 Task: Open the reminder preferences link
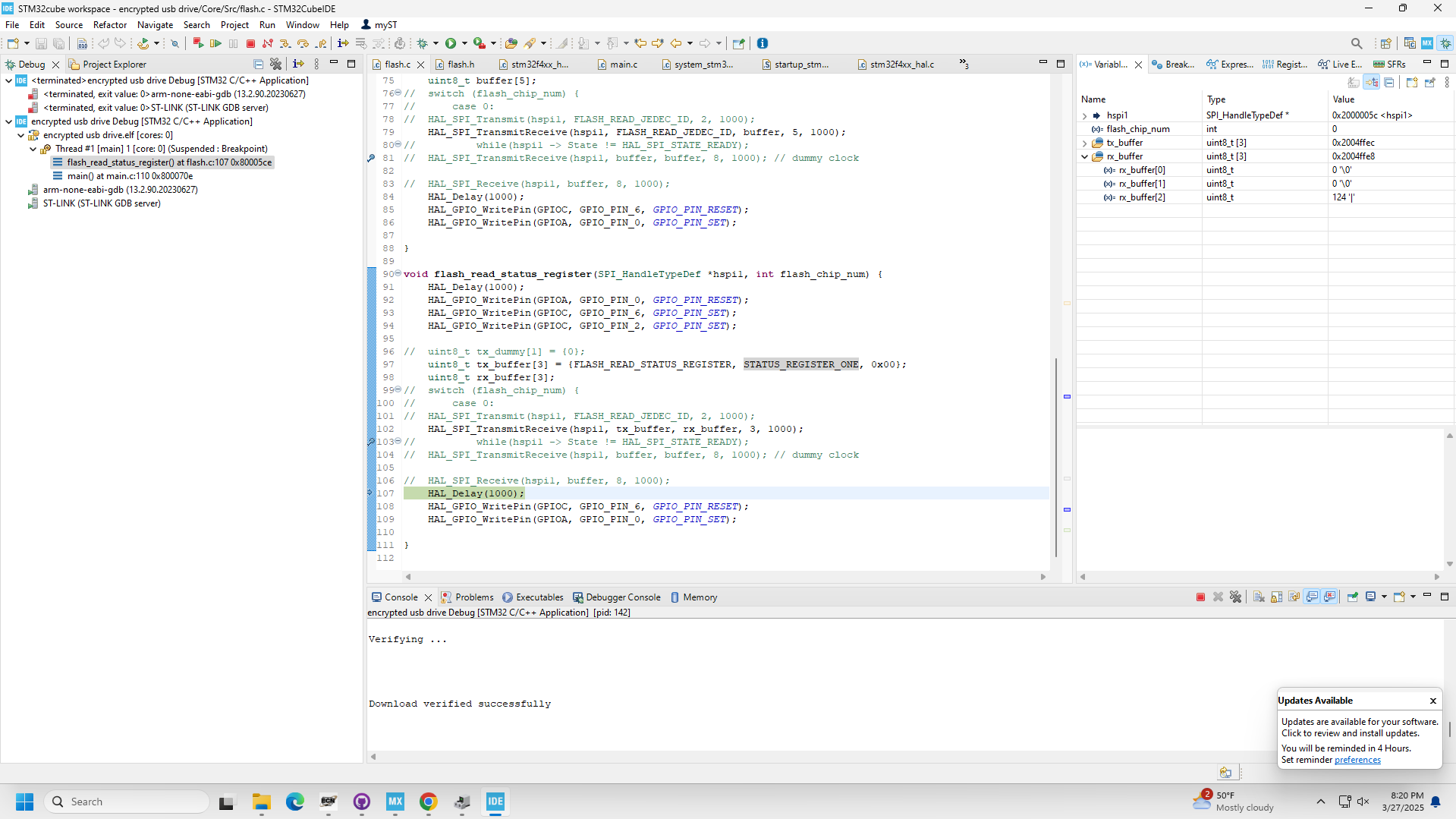click(1357, 760)
